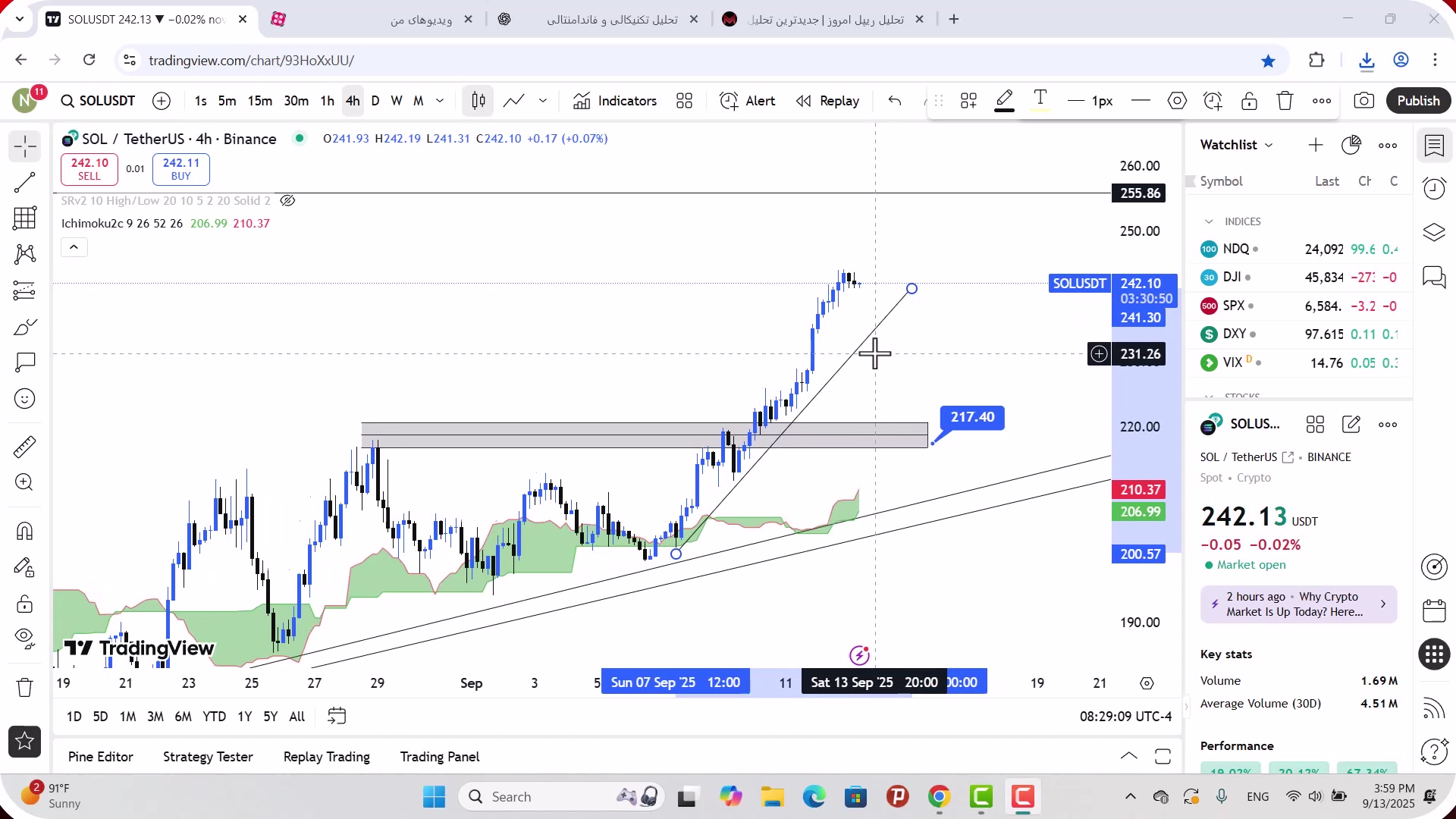Select the VIX watchlist row
The height and width of the screenshot is (819, 1456).
[x=1299, y=362]
